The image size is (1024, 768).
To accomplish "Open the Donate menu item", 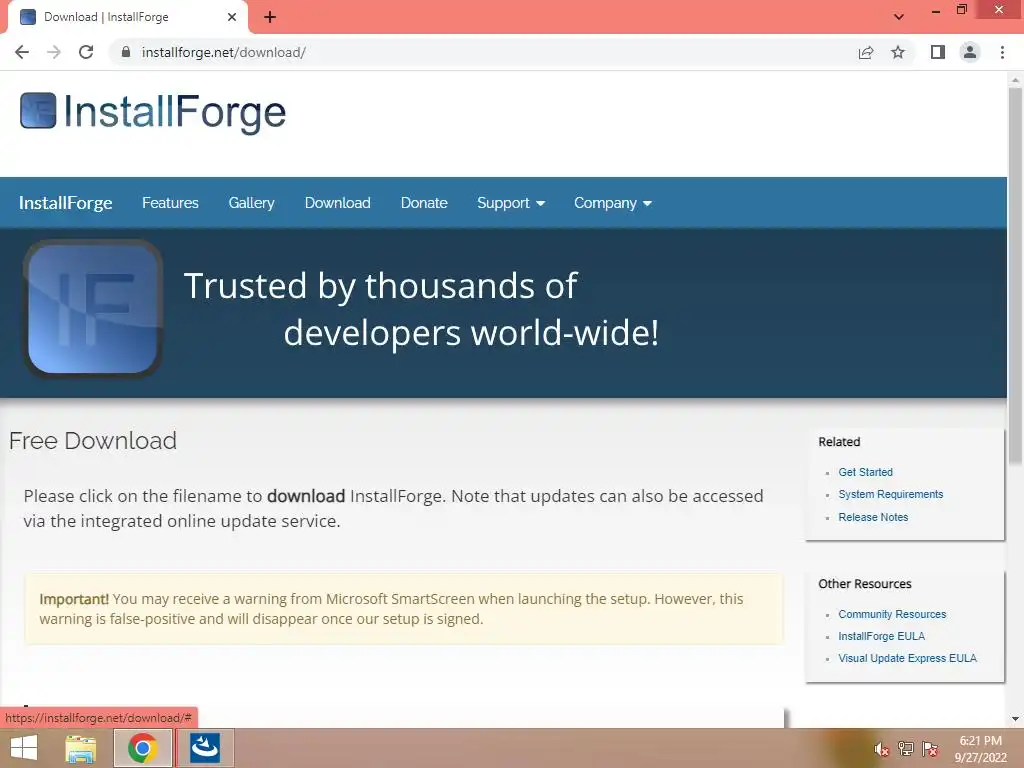I will tap(424, 203).
